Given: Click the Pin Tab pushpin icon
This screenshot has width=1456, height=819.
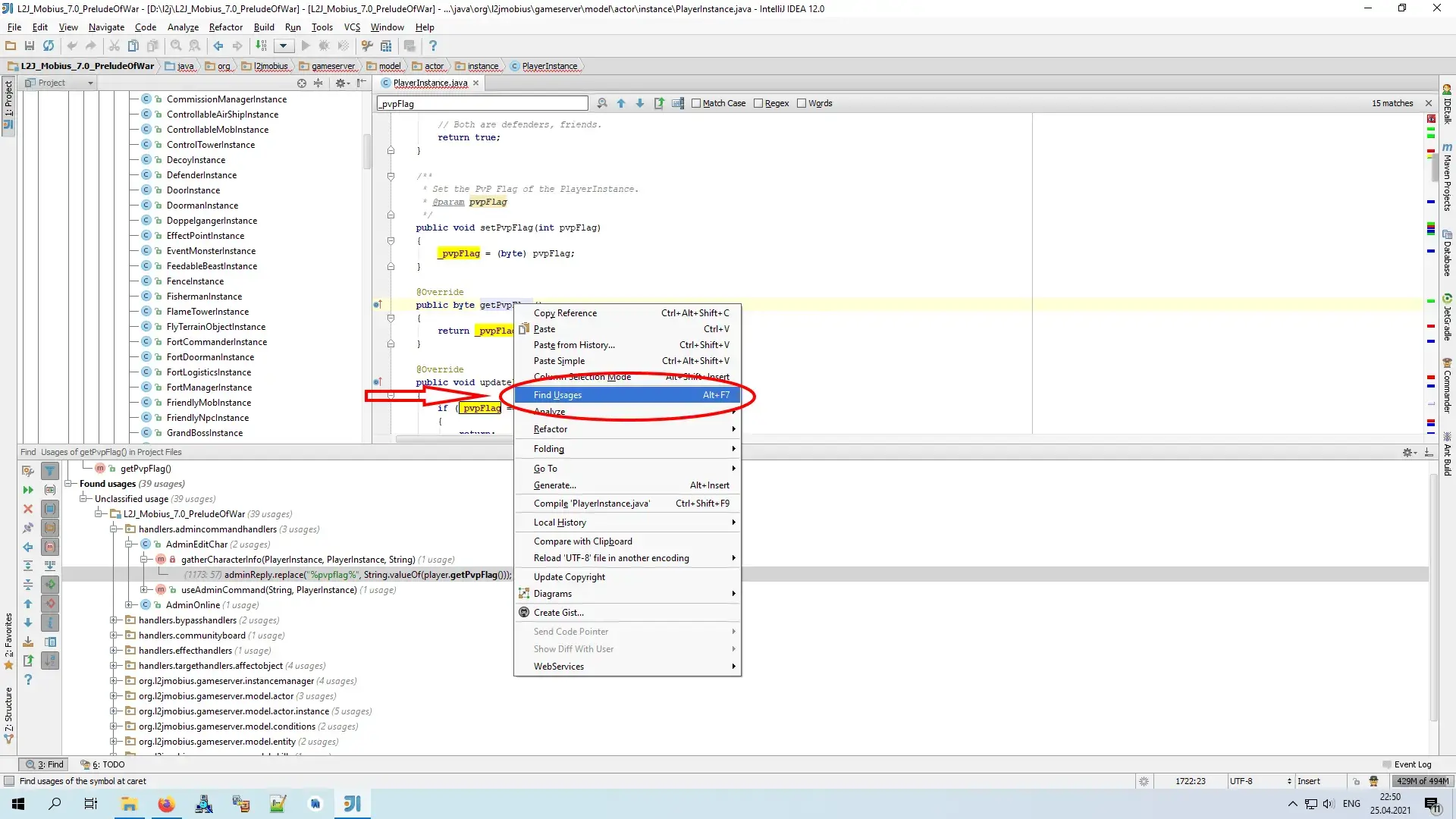Looking at the screenshot, I should (x=28, y=528).
